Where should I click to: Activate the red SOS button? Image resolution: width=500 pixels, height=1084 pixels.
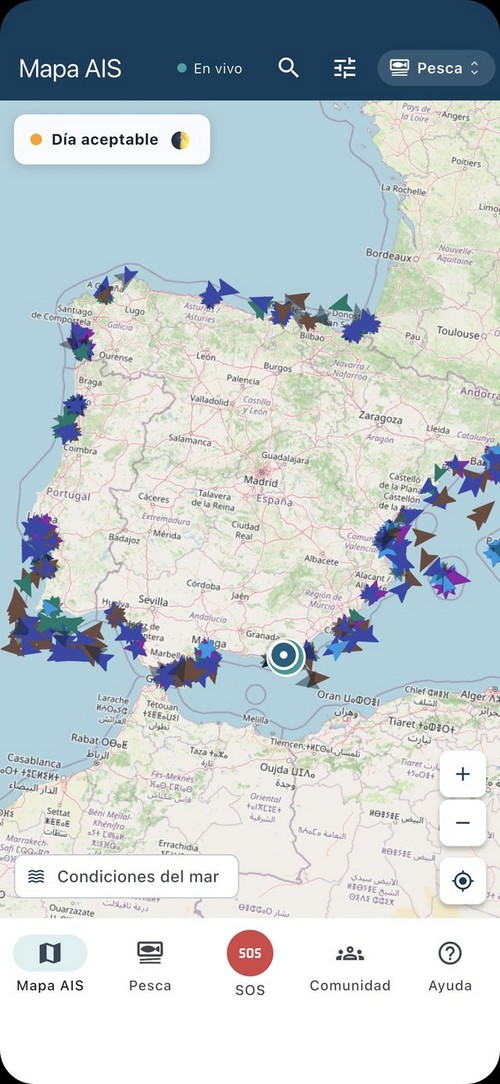coord(250,953)
